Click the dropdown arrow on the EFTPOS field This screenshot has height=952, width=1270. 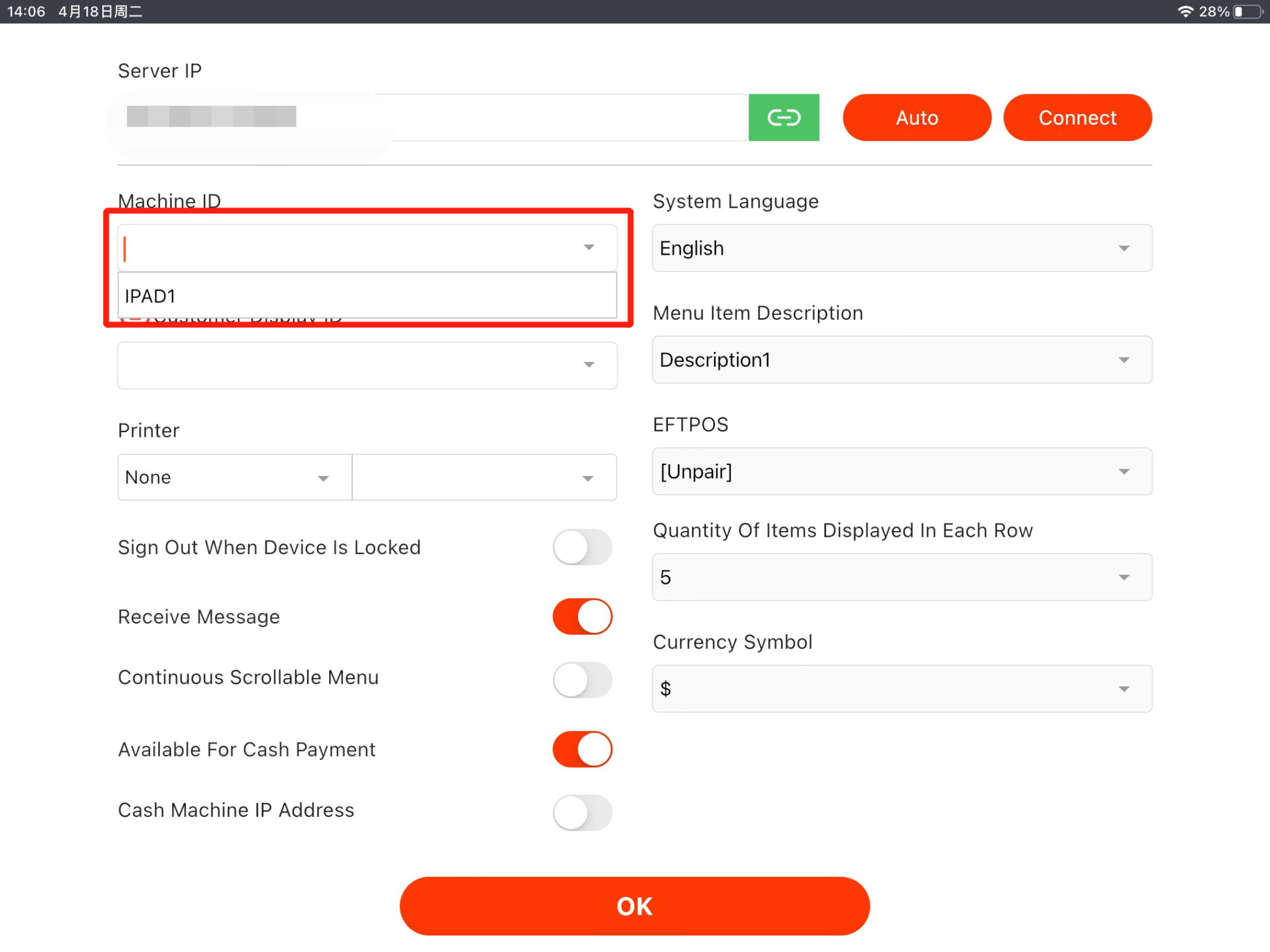point(1124,472)
